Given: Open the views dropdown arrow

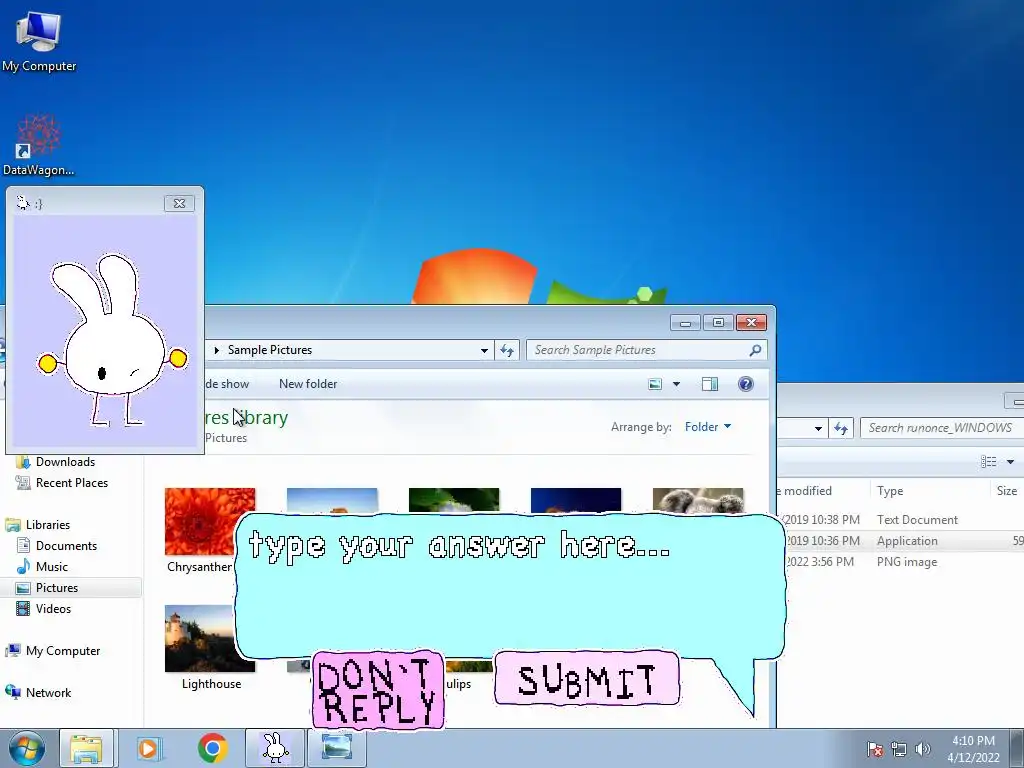Looking at the screenshot, I should tap(677, 384).
